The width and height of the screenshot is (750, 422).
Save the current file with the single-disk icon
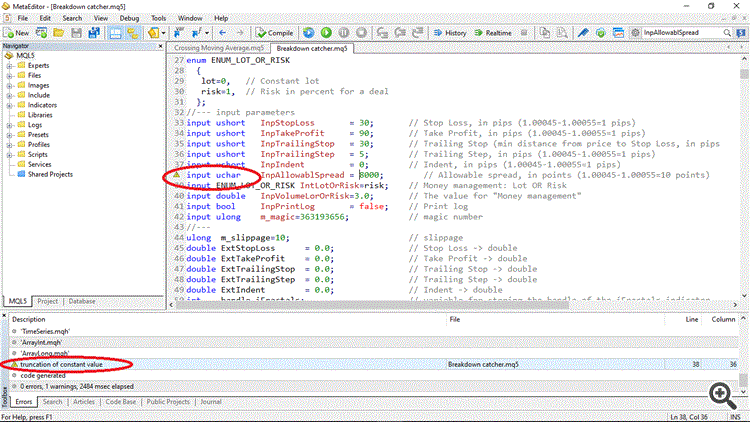(76, 33)
